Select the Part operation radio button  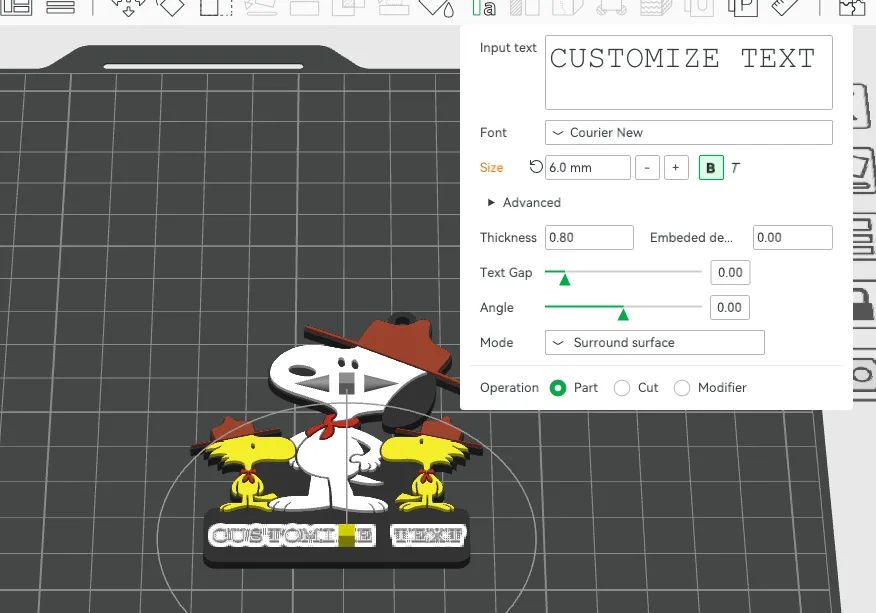tap(558, 388)
